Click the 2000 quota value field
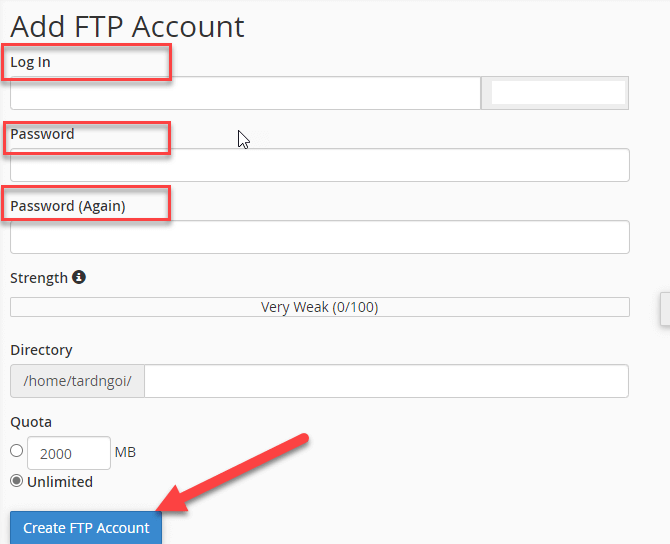This screenshot has height=544, width=670. (69, 453)
